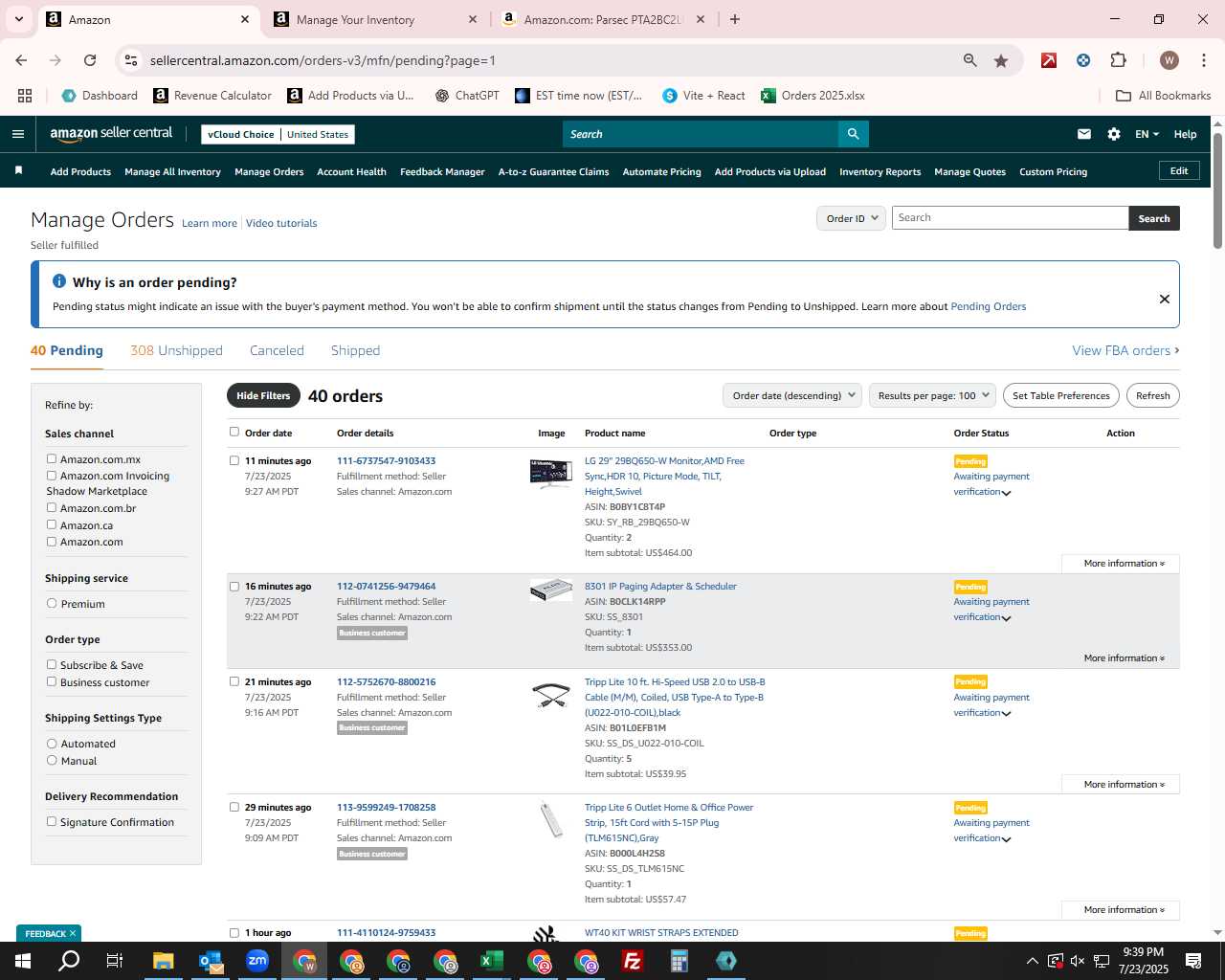1225x980 pixels.
Task: Check the Subscribe & Save filter
Action: 52,664
